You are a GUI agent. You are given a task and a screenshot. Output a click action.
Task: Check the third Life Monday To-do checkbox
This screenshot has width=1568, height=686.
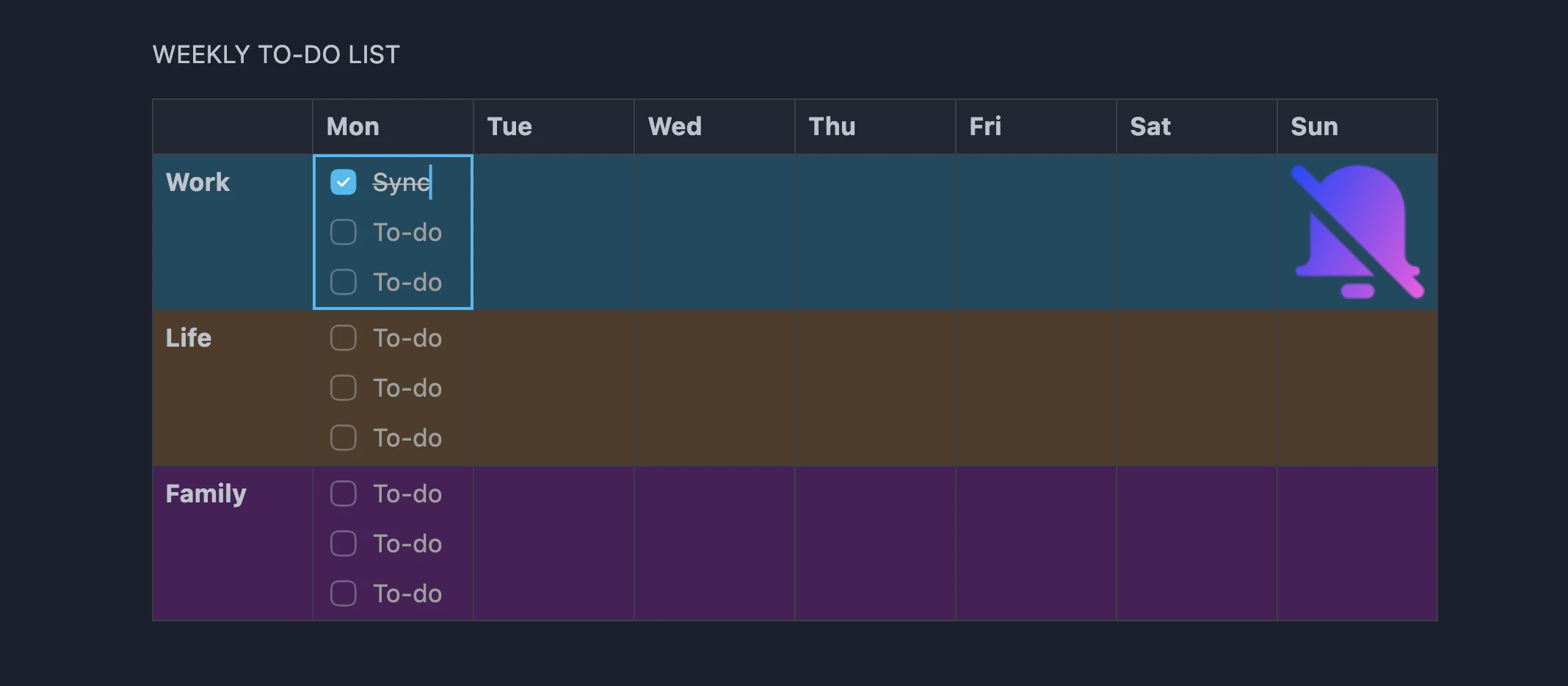point(344,438)
